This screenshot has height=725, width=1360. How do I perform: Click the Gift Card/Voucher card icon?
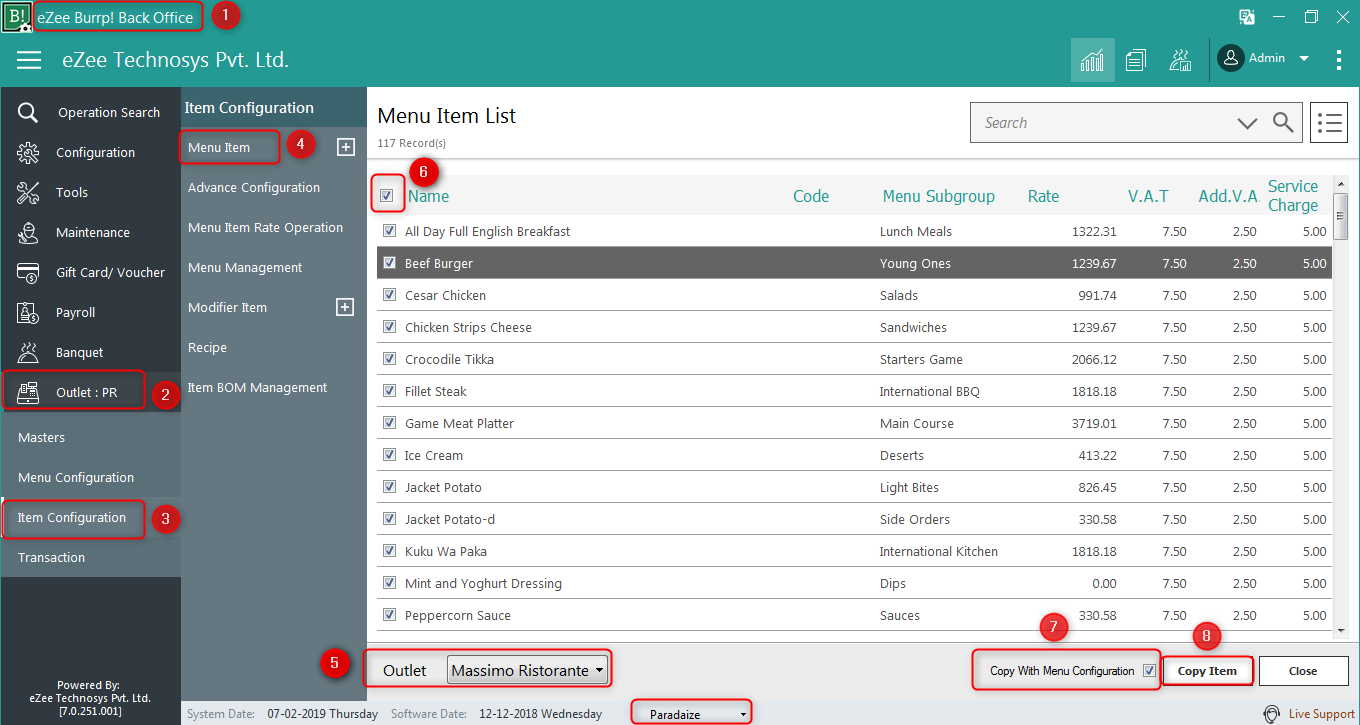tap(28, 273)
